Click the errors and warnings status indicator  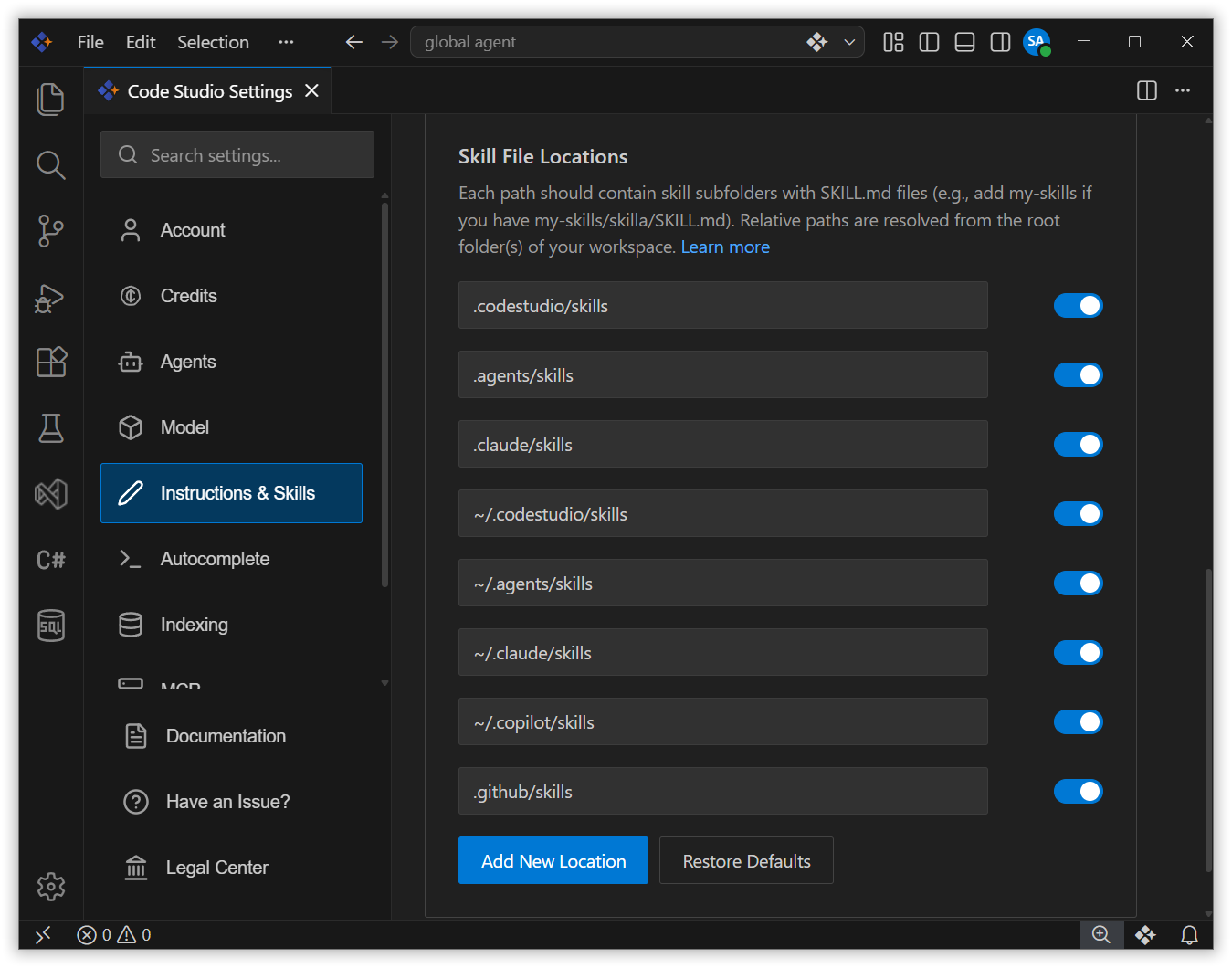point(114,934)
